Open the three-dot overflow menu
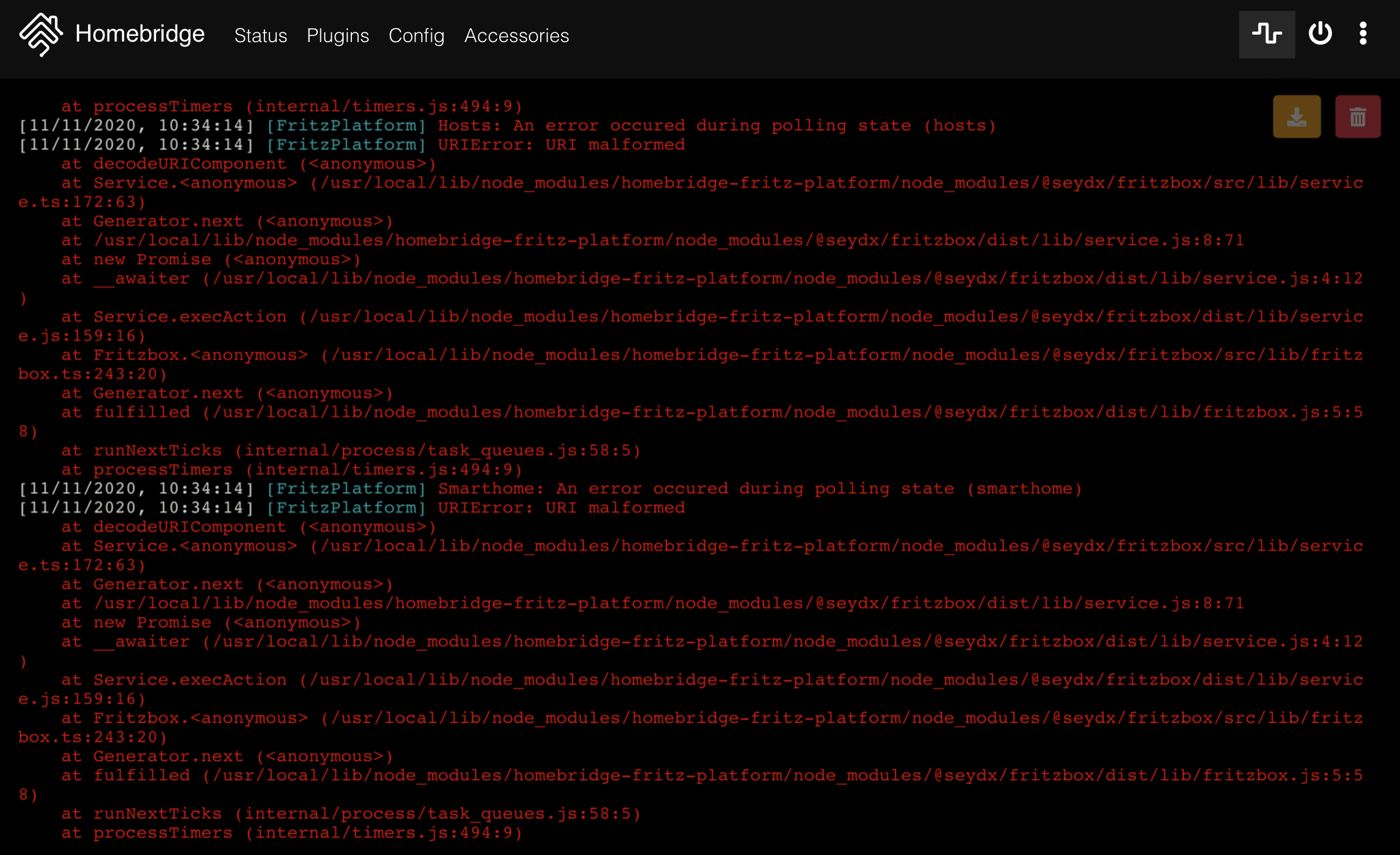This screenshot has height=855, width=1400. (1362, 35)
